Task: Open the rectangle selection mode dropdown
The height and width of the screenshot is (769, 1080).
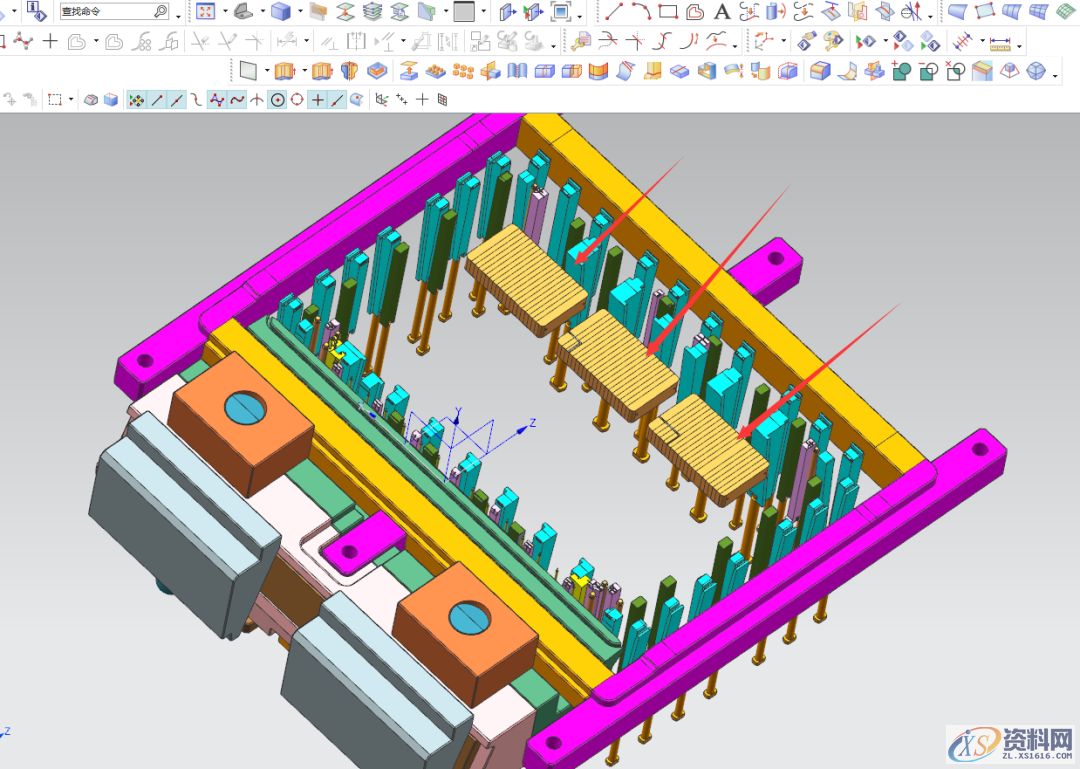Action: 70,100
